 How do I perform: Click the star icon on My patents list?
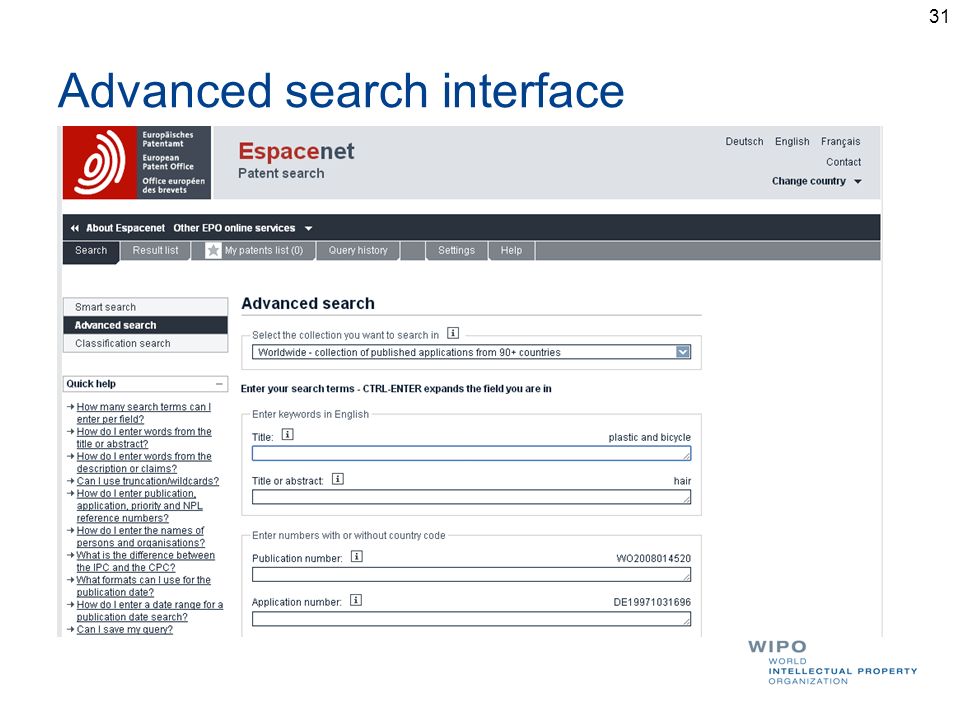tap(213, 250)
